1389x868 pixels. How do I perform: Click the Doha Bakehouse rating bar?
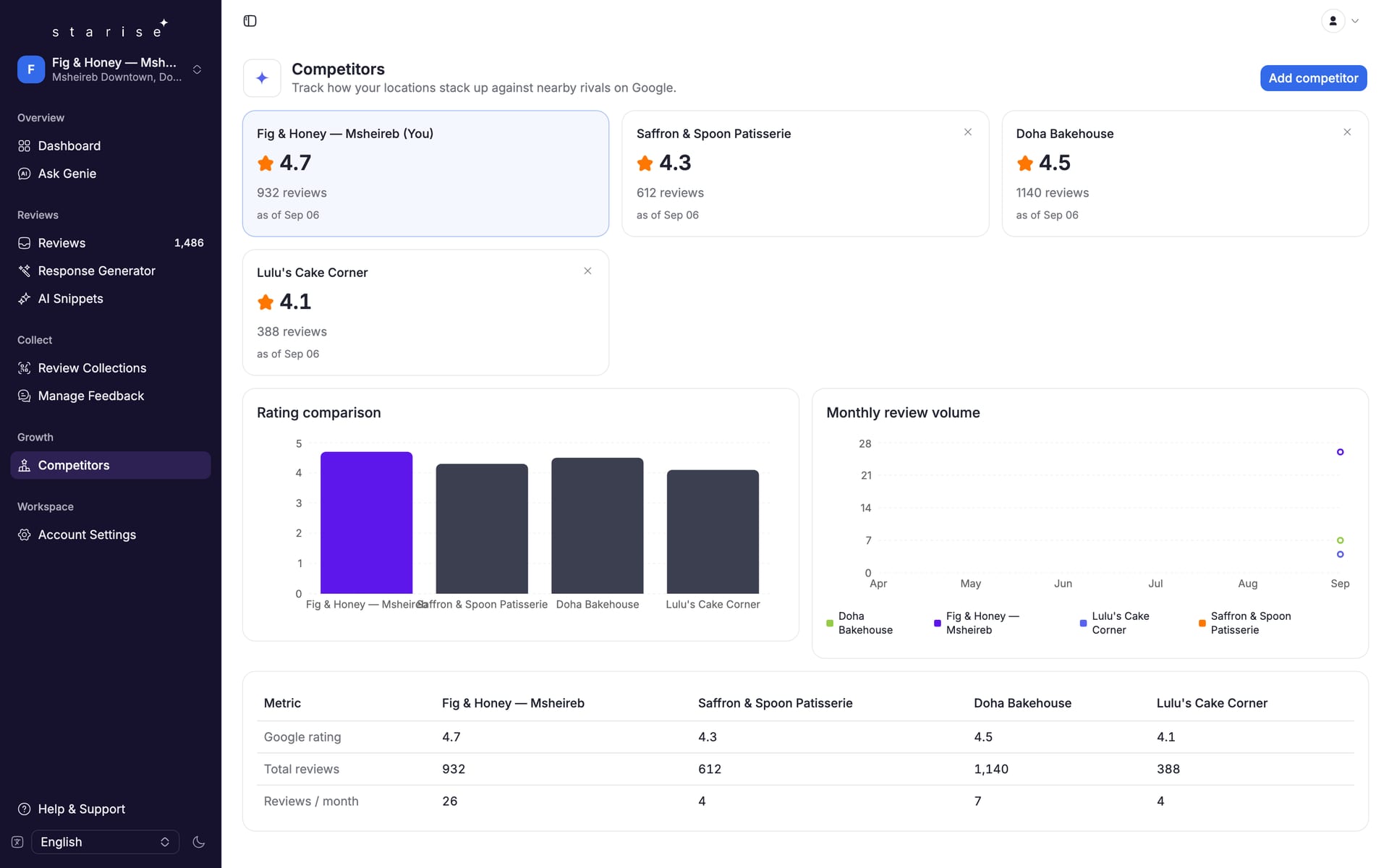click(x=597, y=526)
